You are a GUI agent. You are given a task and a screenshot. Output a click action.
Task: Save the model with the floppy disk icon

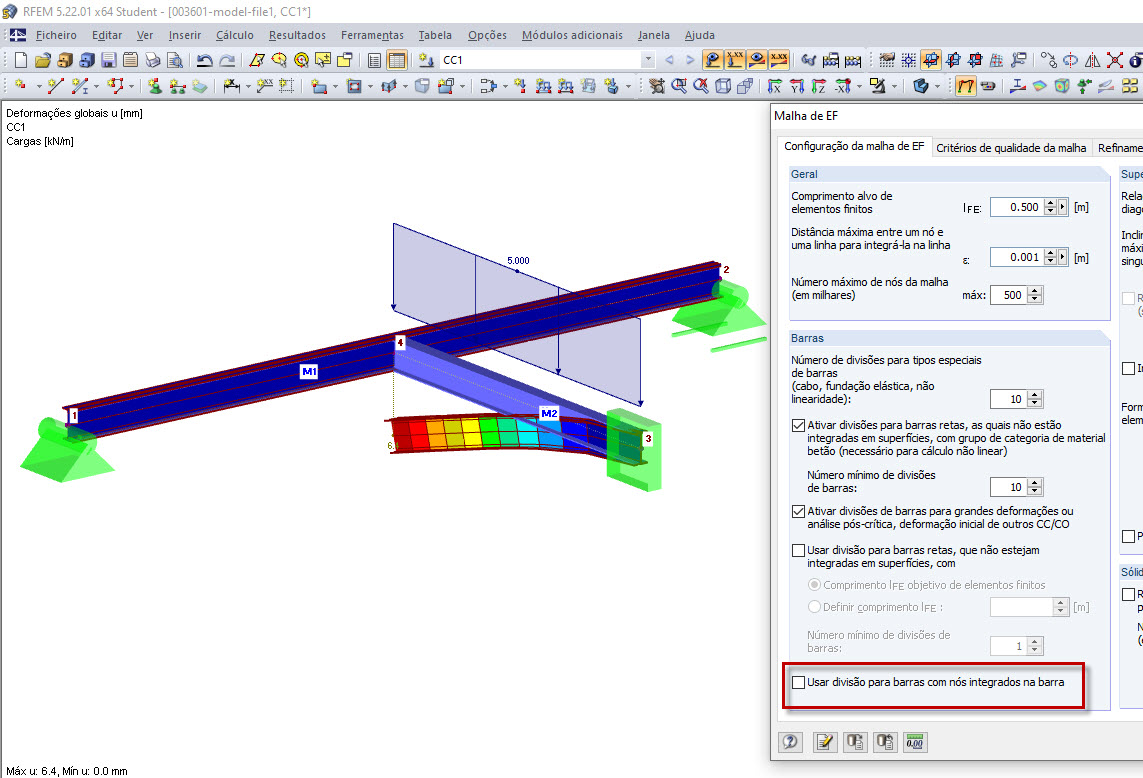pyautogui.click(x=109, y=60)
